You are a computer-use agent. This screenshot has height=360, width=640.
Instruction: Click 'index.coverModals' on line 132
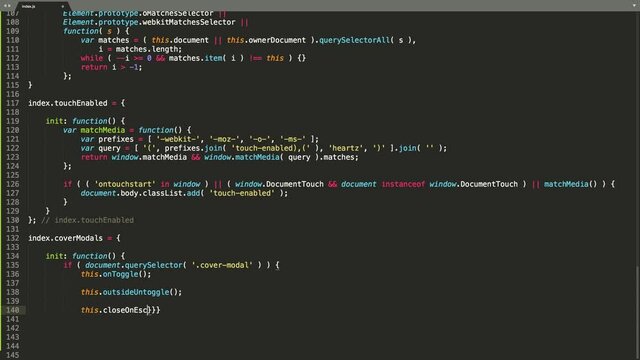tap(65, 238)
